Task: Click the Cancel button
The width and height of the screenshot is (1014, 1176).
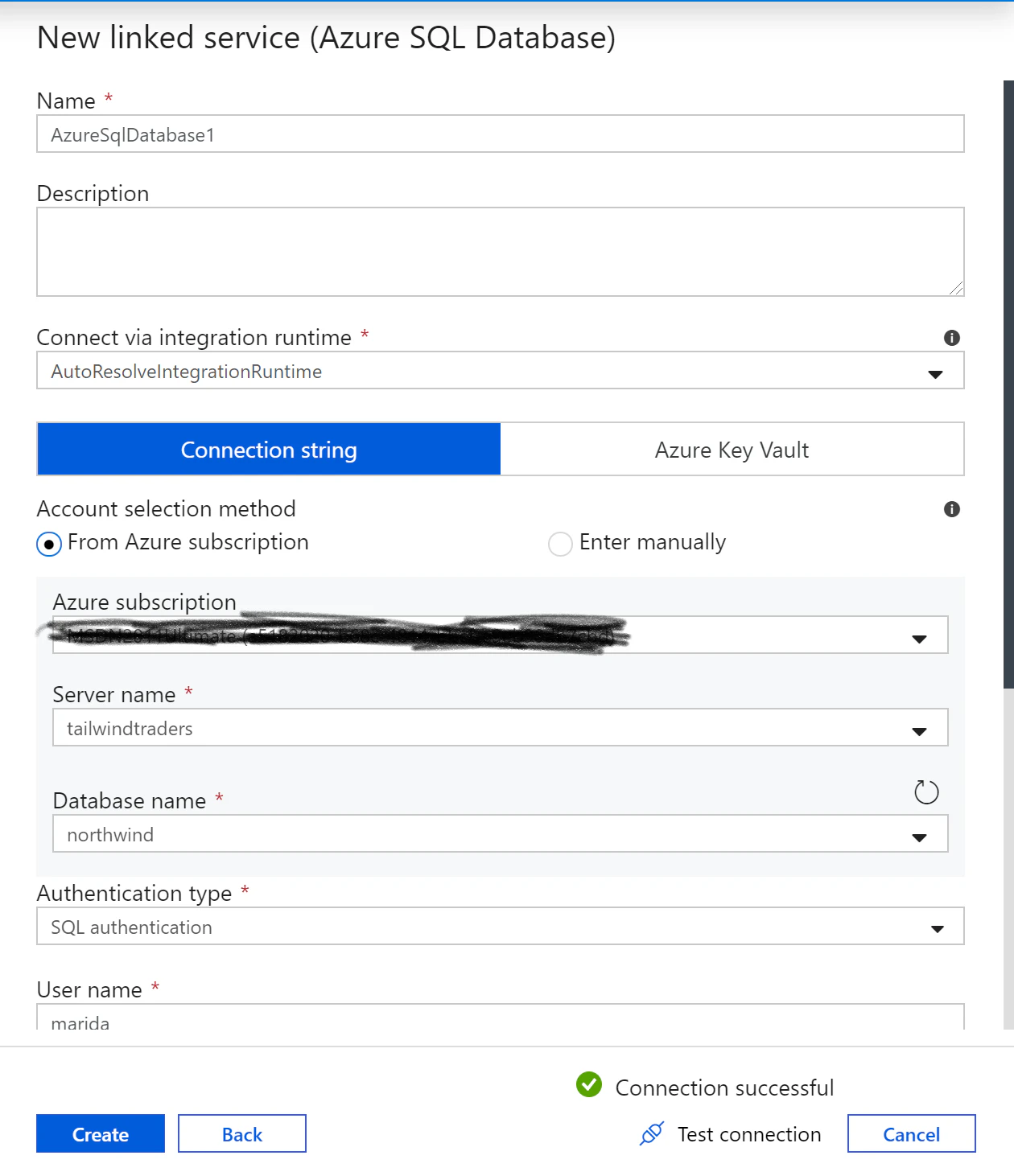Action: click(x=912, y=1133)
